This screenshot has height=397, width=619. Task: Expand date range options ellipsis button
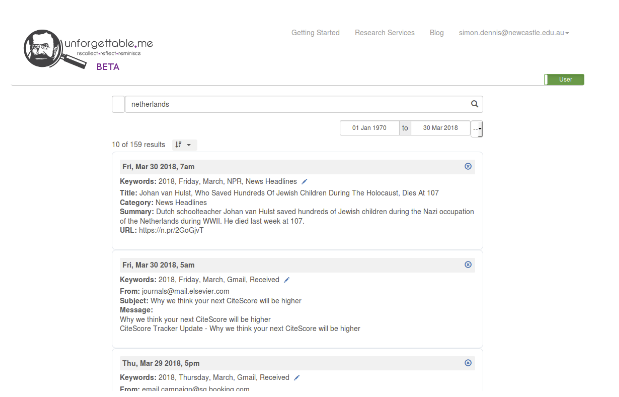(477, 129)
